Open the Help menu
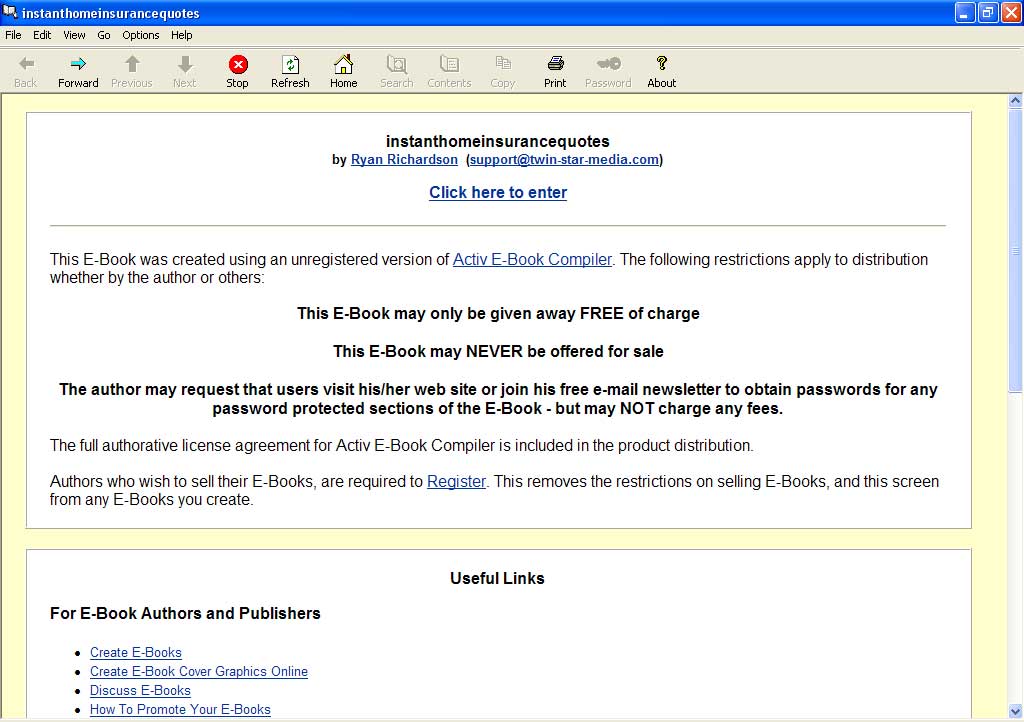 182,35
